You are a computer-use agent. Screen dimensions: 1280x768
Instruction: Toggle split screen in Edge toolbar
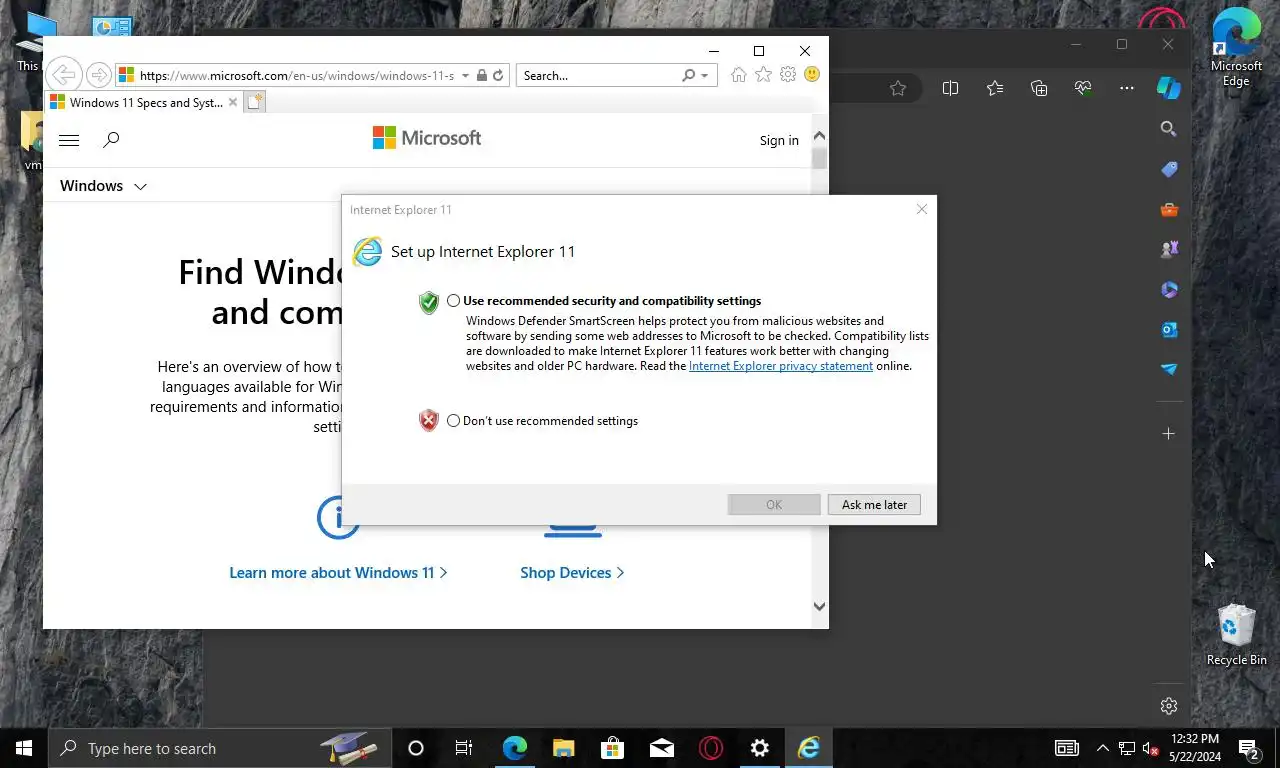pyautogui.click(x=950, y=88)
